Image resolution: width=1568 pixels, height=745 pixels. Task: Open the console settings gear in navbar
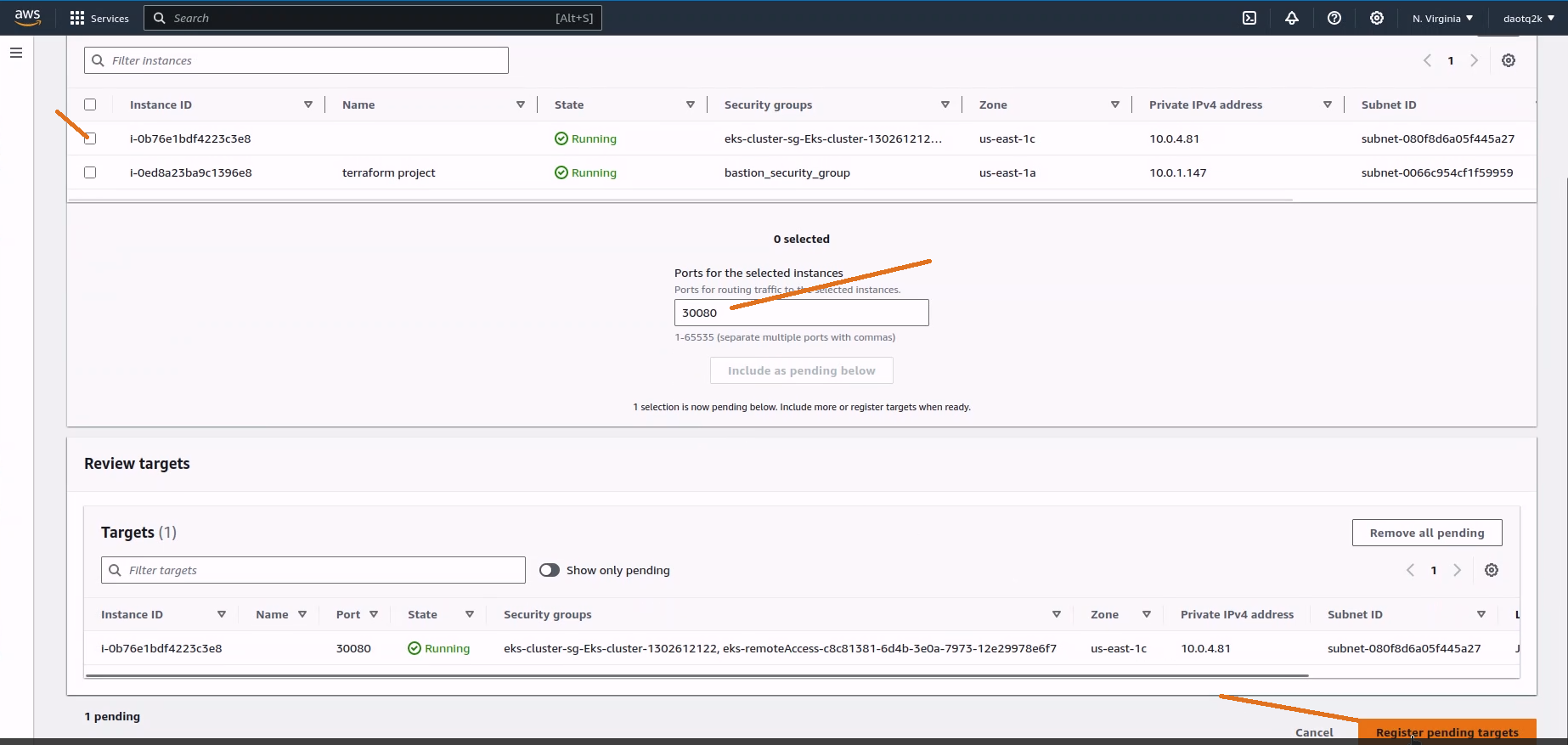click(1377, 18)
